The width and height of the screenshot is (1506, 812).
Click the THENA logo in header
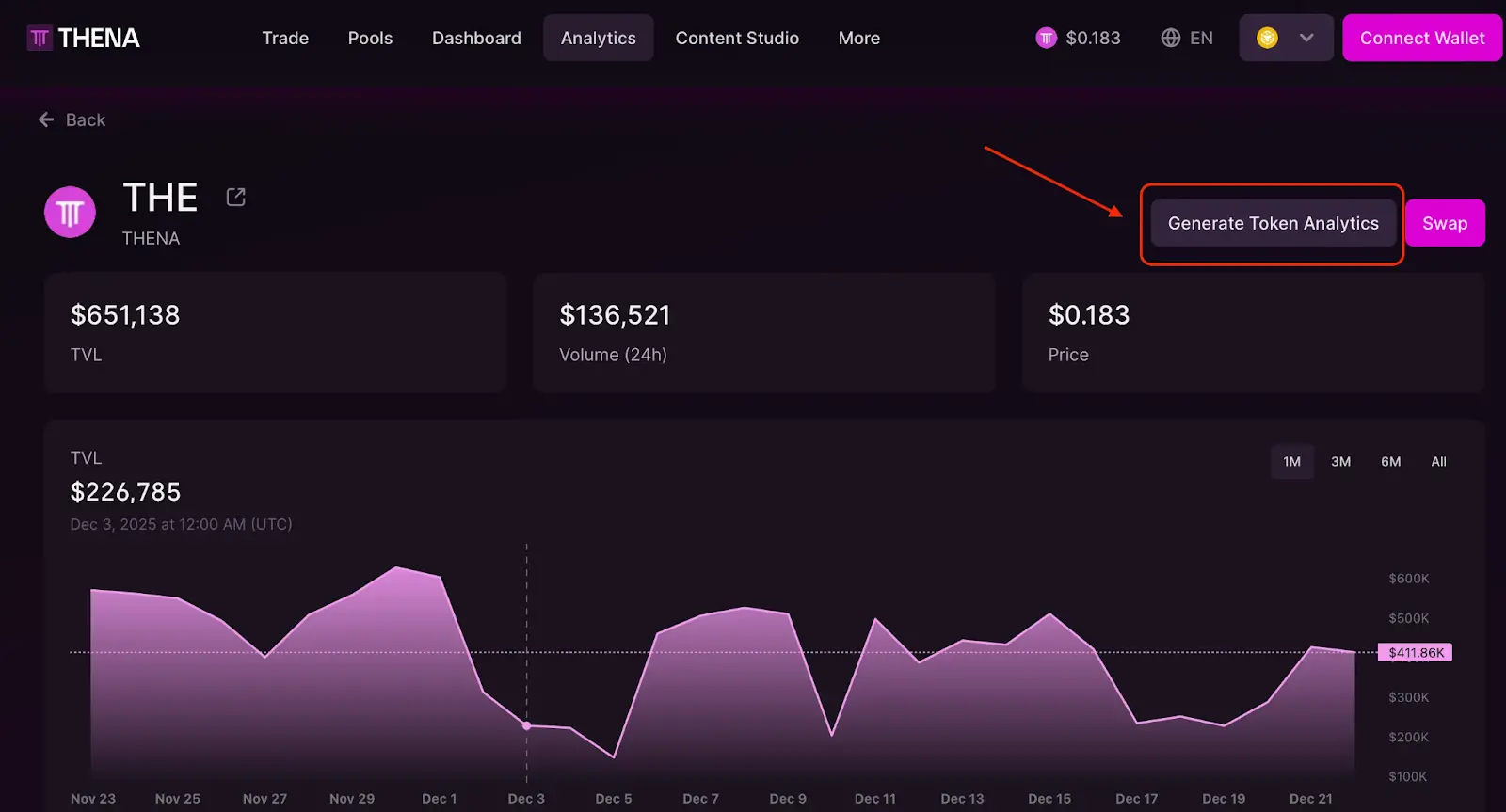[84, 38]
